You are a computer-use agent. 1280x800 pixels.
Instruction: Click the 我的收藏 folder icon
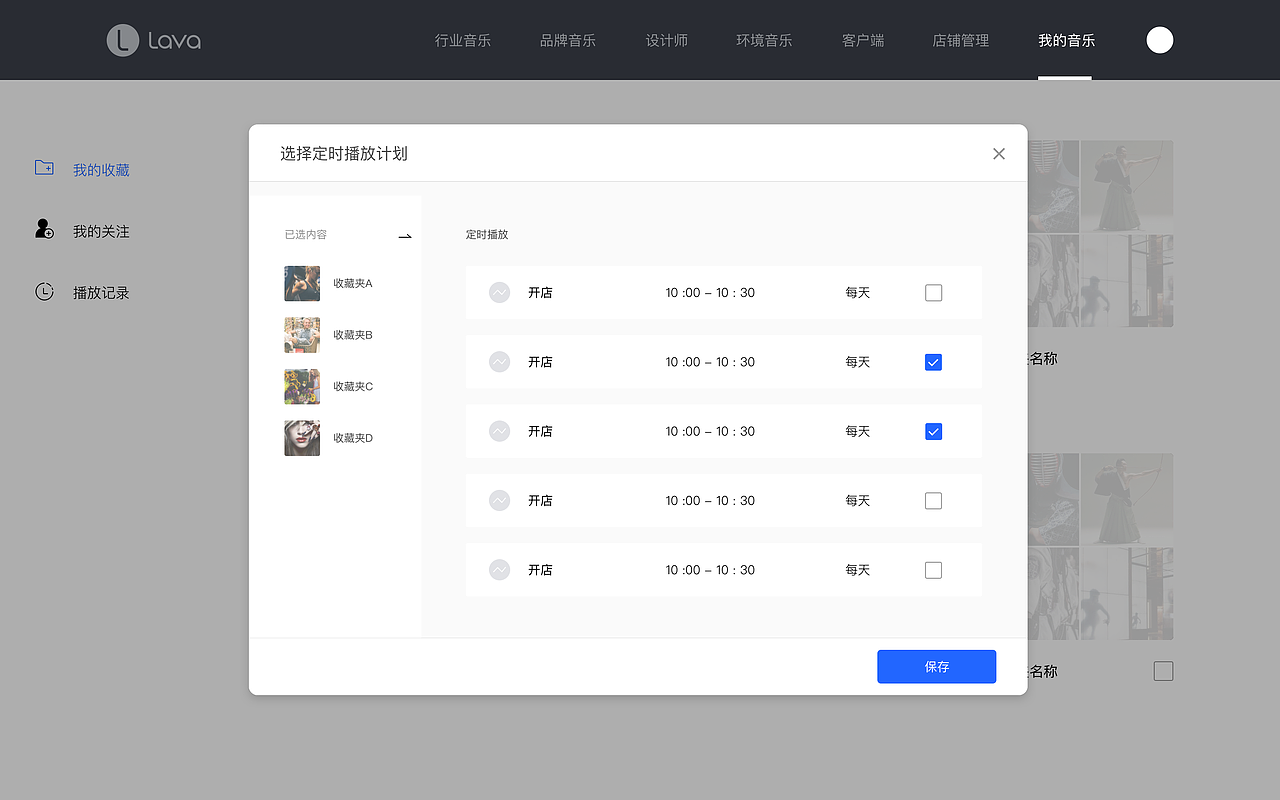(44, 168)
